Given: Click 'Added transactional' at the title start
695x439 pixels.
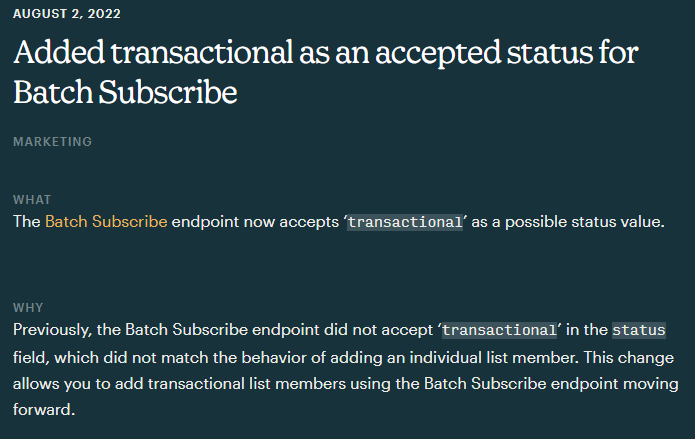Looking at the screenshot, I should point(153,52).
